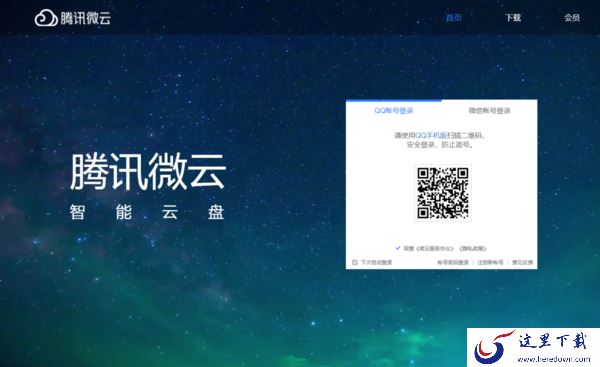Screen dimensions: 600x367
Task: Click the large 腾讯微云 headline text
Action: pos(148,171)
